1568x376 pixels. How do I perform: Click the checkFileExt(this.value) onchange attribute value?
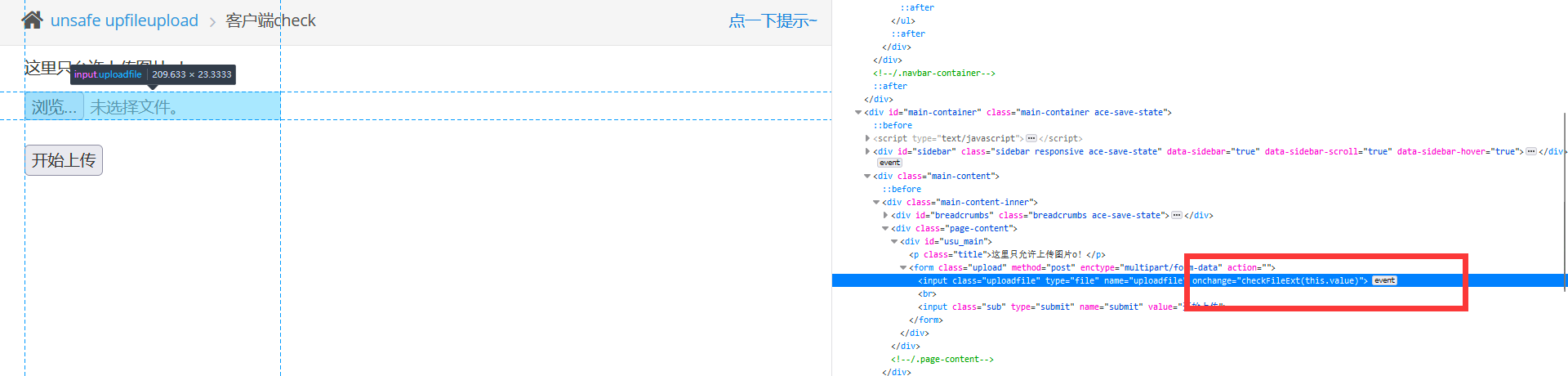click(1298, 281)
